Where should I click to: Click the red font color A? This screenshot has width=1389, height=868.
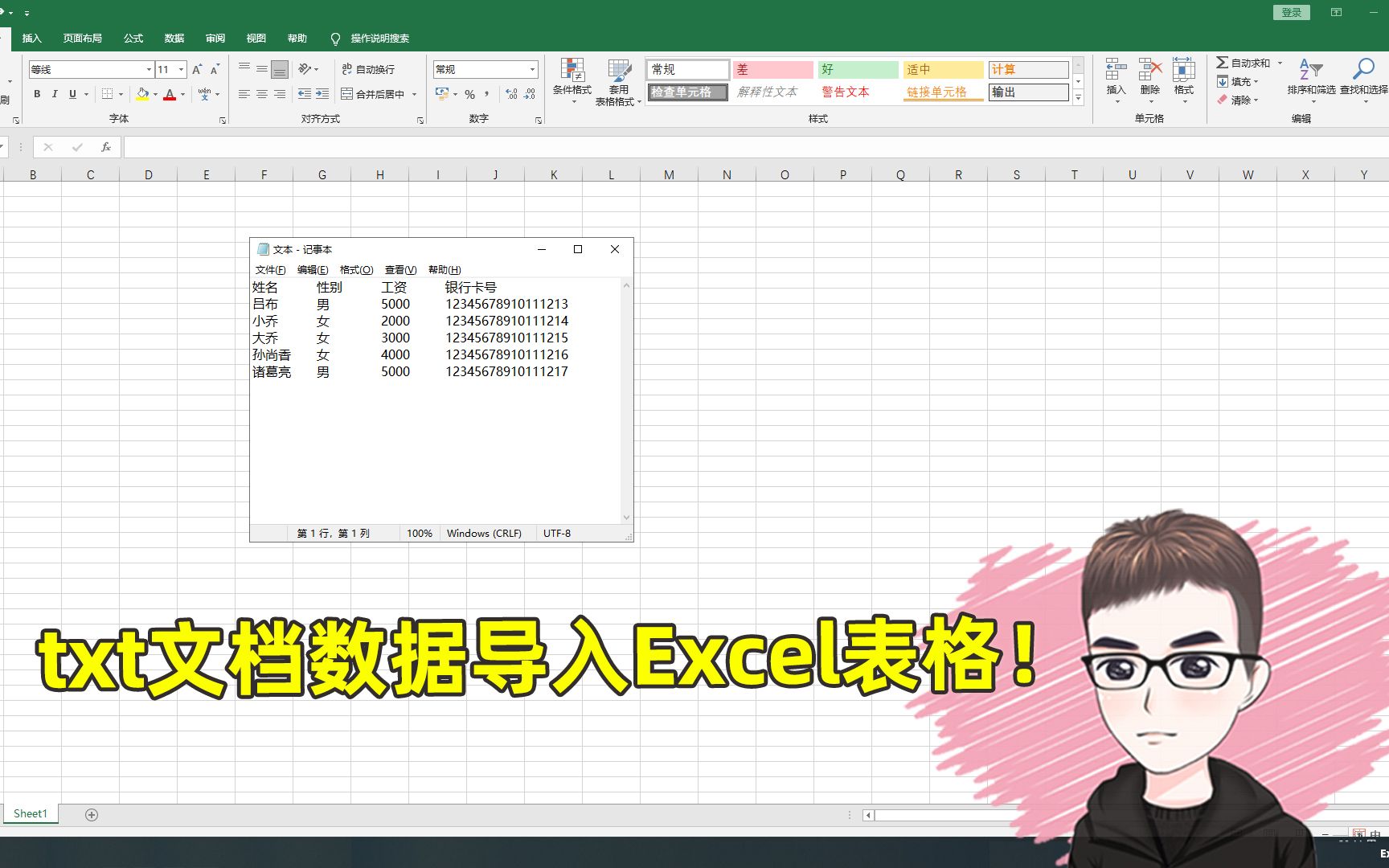tap(170, 94)
